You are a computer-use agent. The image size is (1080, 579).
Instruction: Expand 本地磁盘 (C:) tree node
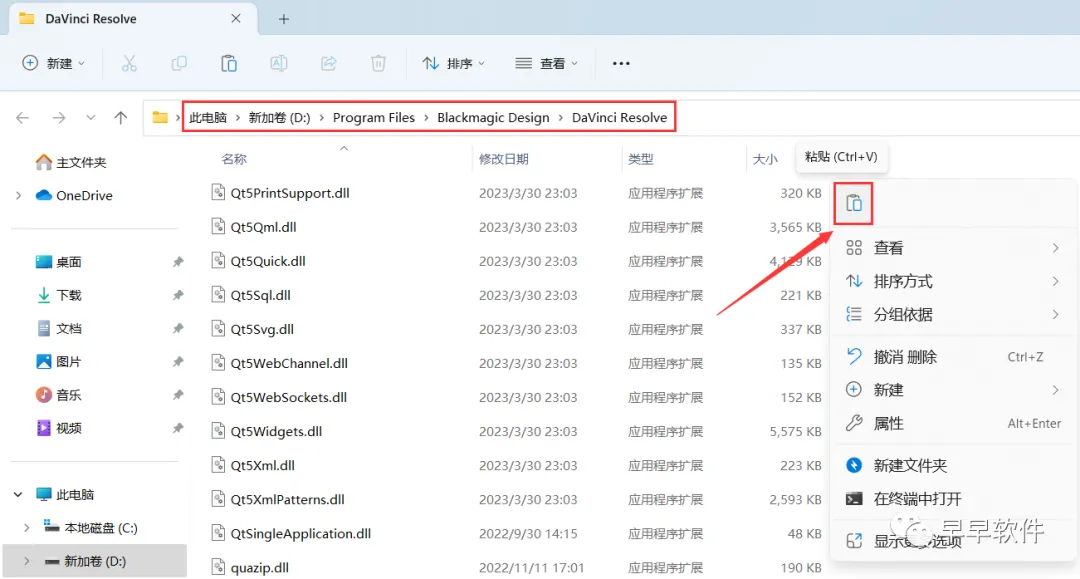pos(27,528)
